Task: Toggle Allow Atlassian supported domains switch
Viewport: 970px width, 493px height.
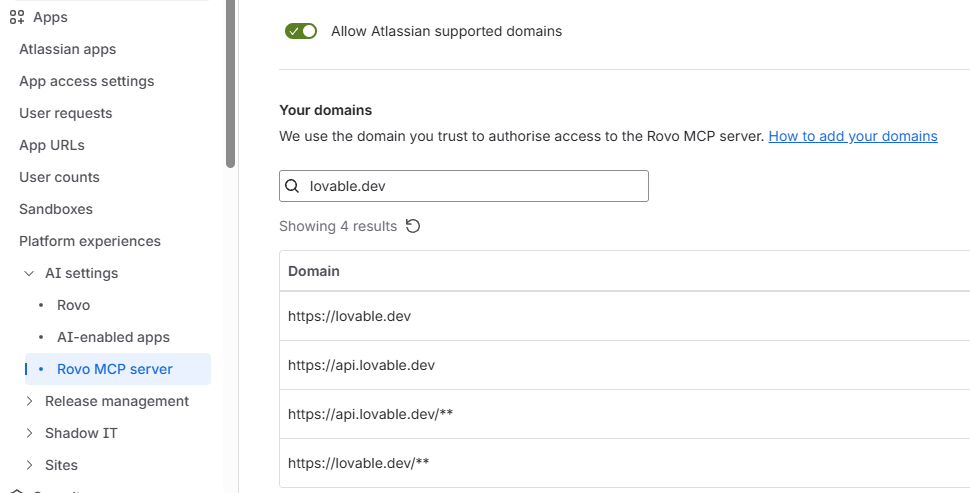Action: pos(301,31)
